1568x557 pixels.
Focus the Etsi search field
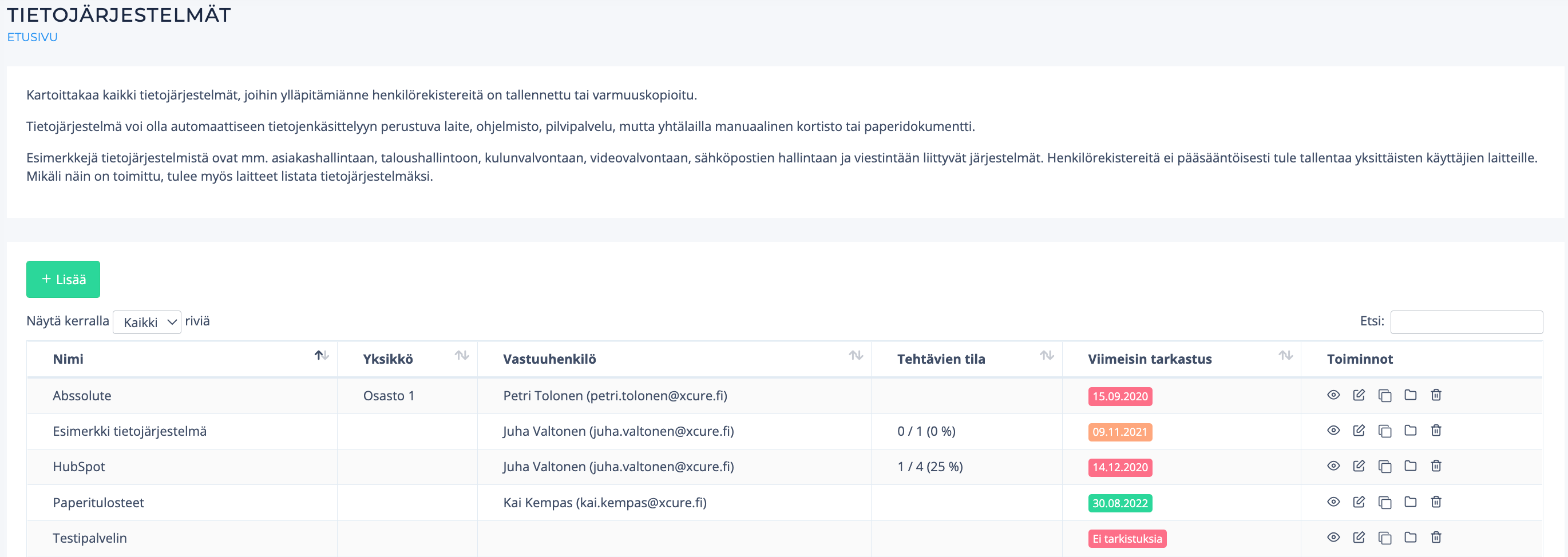pyautogui.click(x=1466, y=323)
